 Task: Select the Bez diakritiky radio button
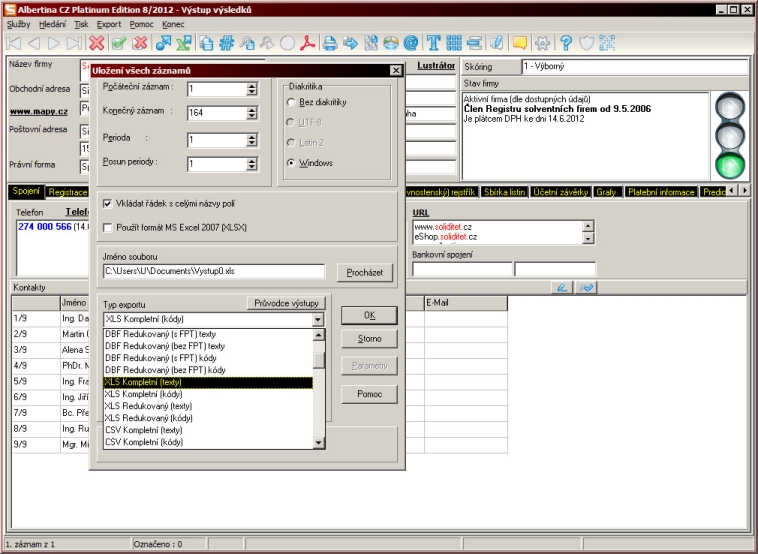[291, 102]
